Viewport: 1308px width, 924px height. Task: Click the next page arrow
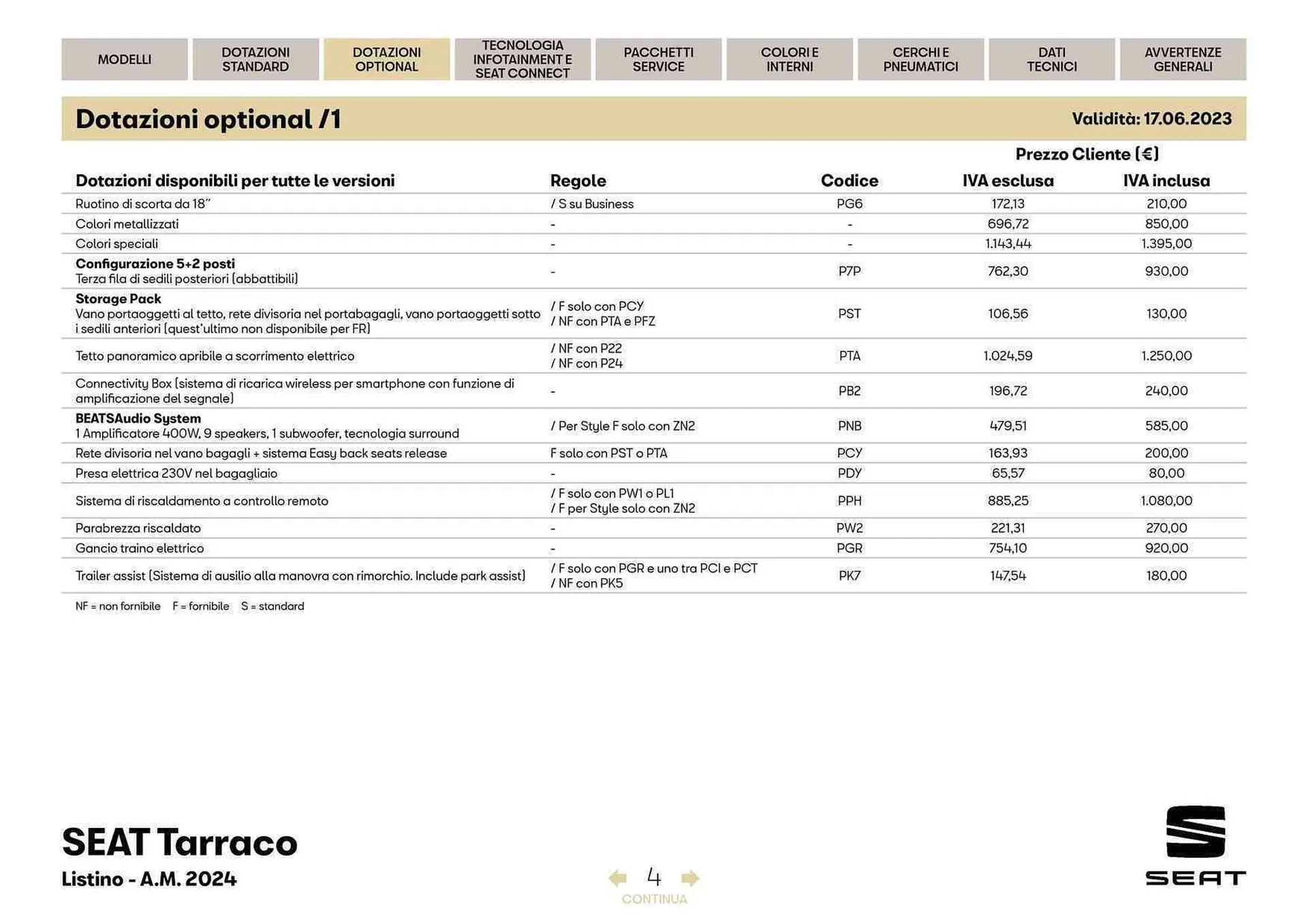(x=690, y=878)
